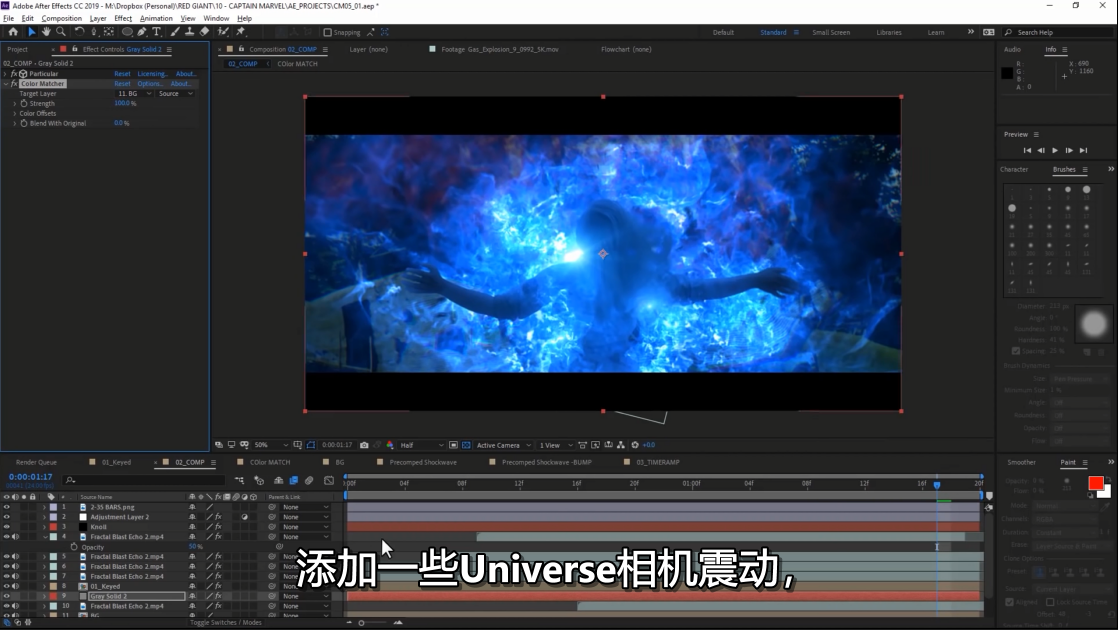Open the Source dropdown for Target Layer

click(x=175, y=93)
